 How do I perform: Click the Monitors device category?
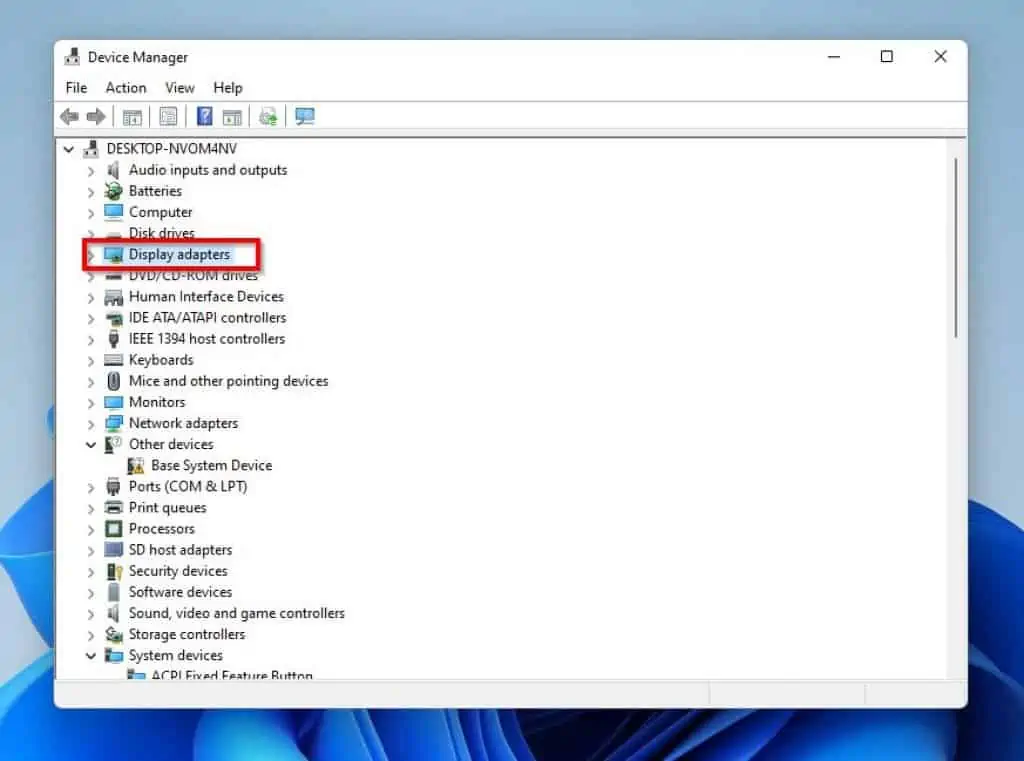(x=157, y=402)
